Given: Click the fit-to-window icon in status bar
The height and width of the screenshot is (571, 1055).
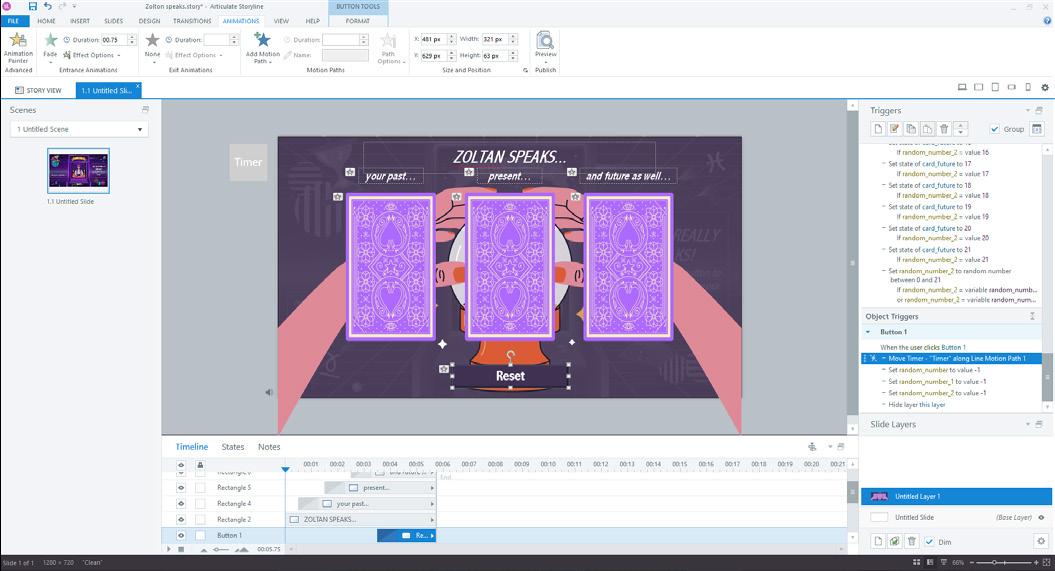Looking at the screenshot, I should (1046, 562).
